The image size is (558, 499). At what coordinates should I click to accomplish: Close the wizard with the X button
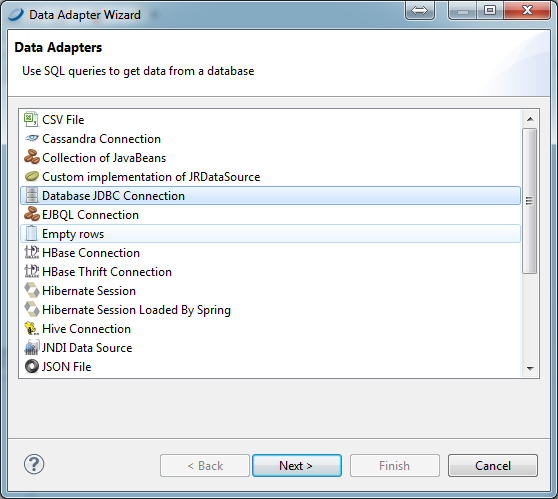point(527,10)
